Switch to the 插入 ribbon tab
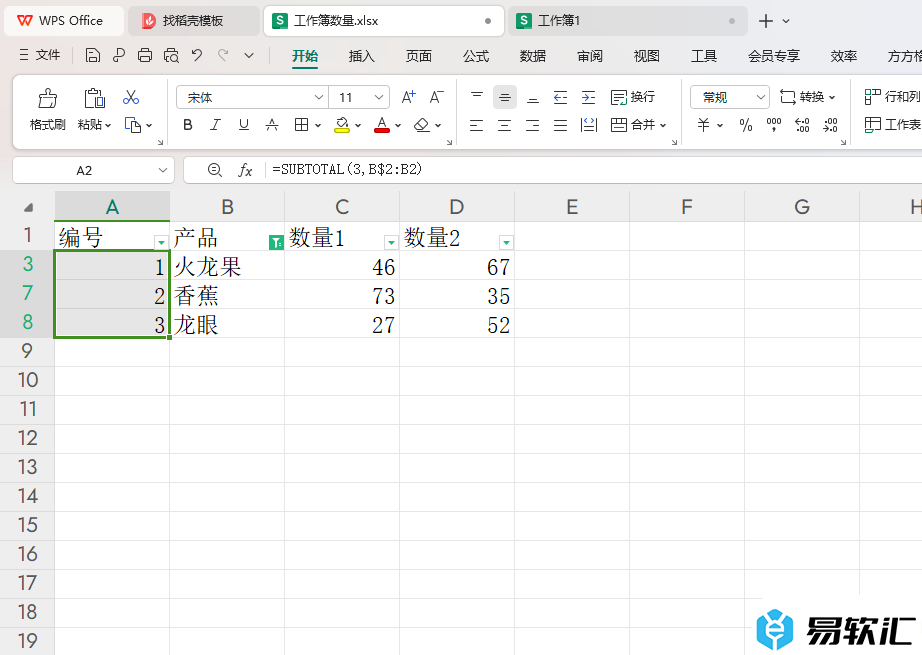Screen dimensions: 922x655 pos(362,56)
